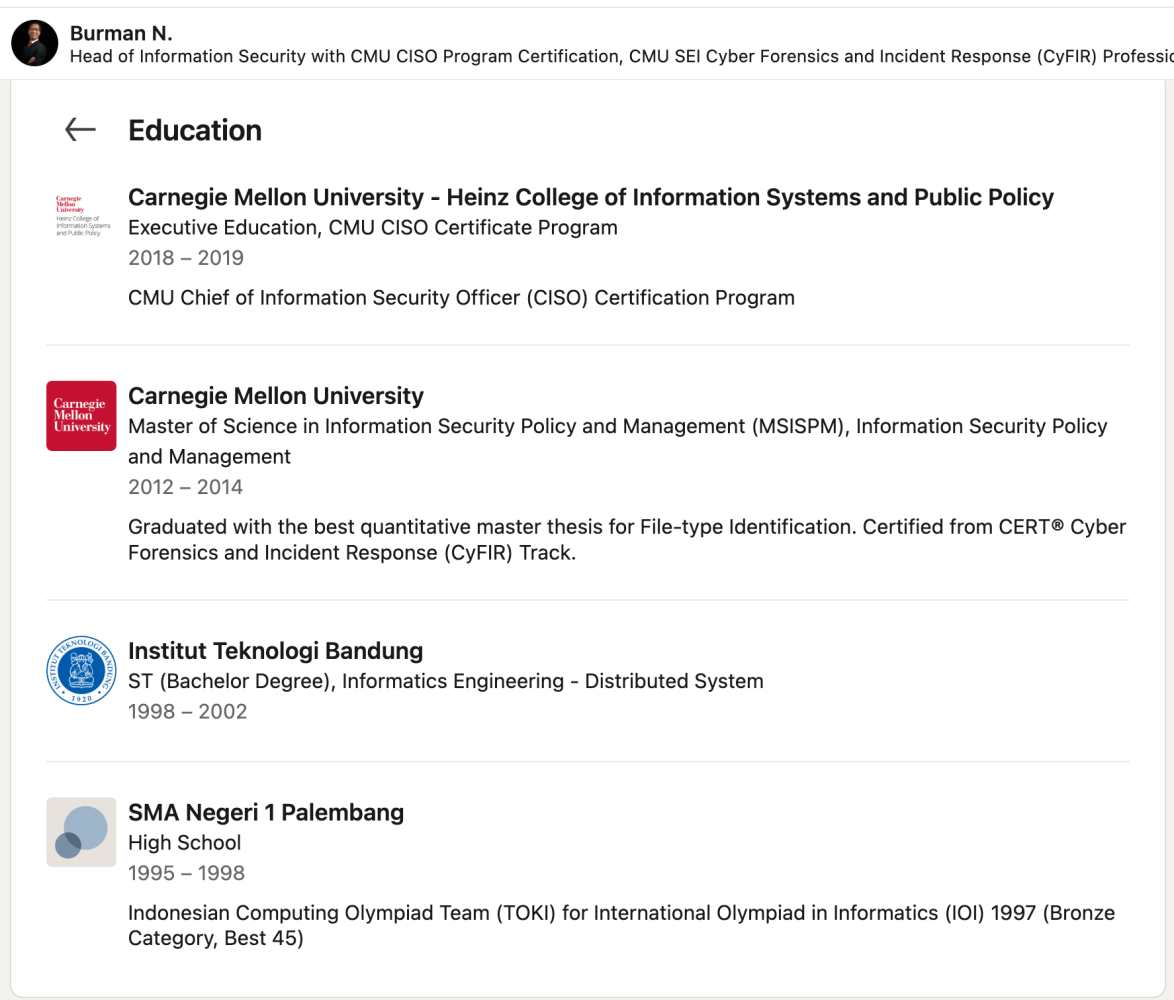Click the High School degree text
Screen dimensions: 1174x1000
pos(184,843)
